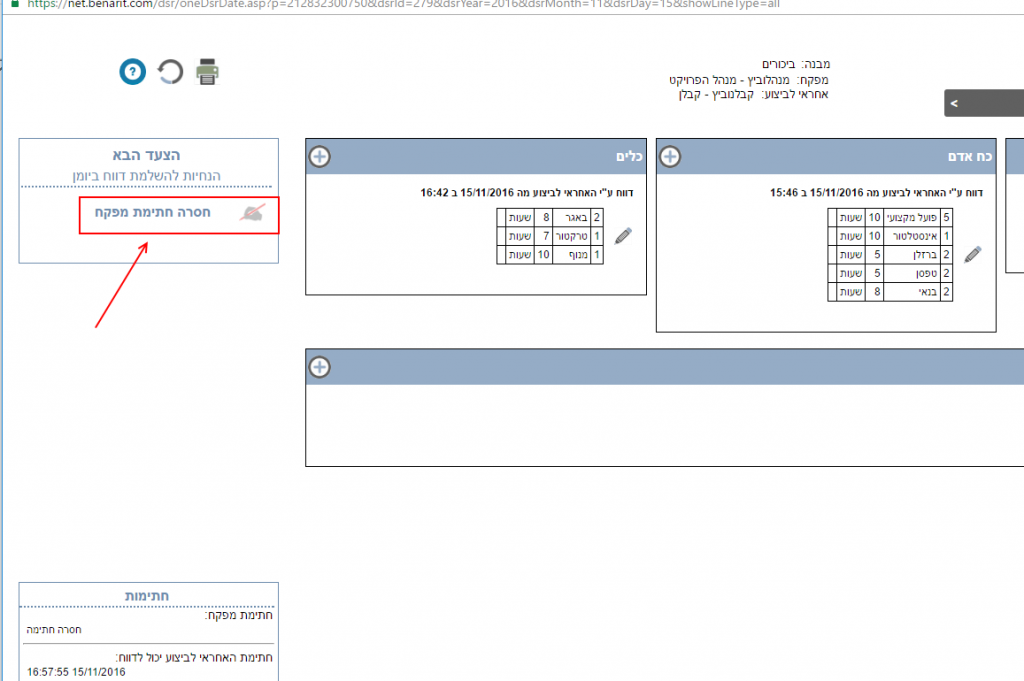Add new entry in כח אדם panel
1024x681 pixels.
(670, 157)
